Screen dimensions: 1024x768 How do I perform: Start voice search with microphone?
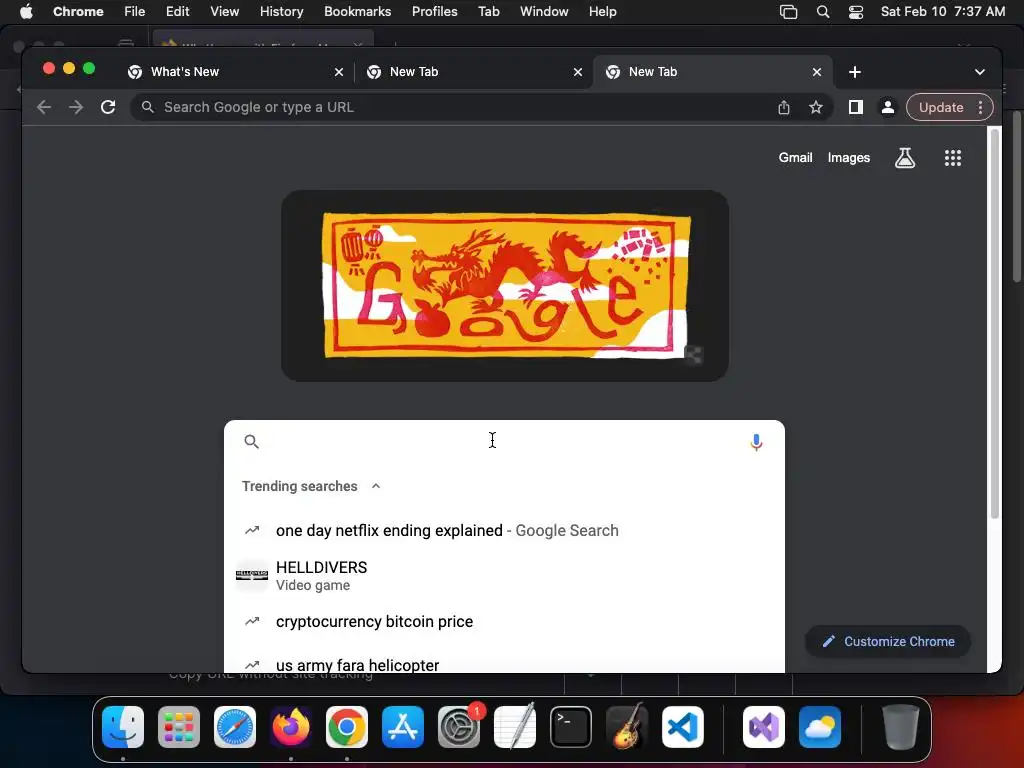click(756, 442)
